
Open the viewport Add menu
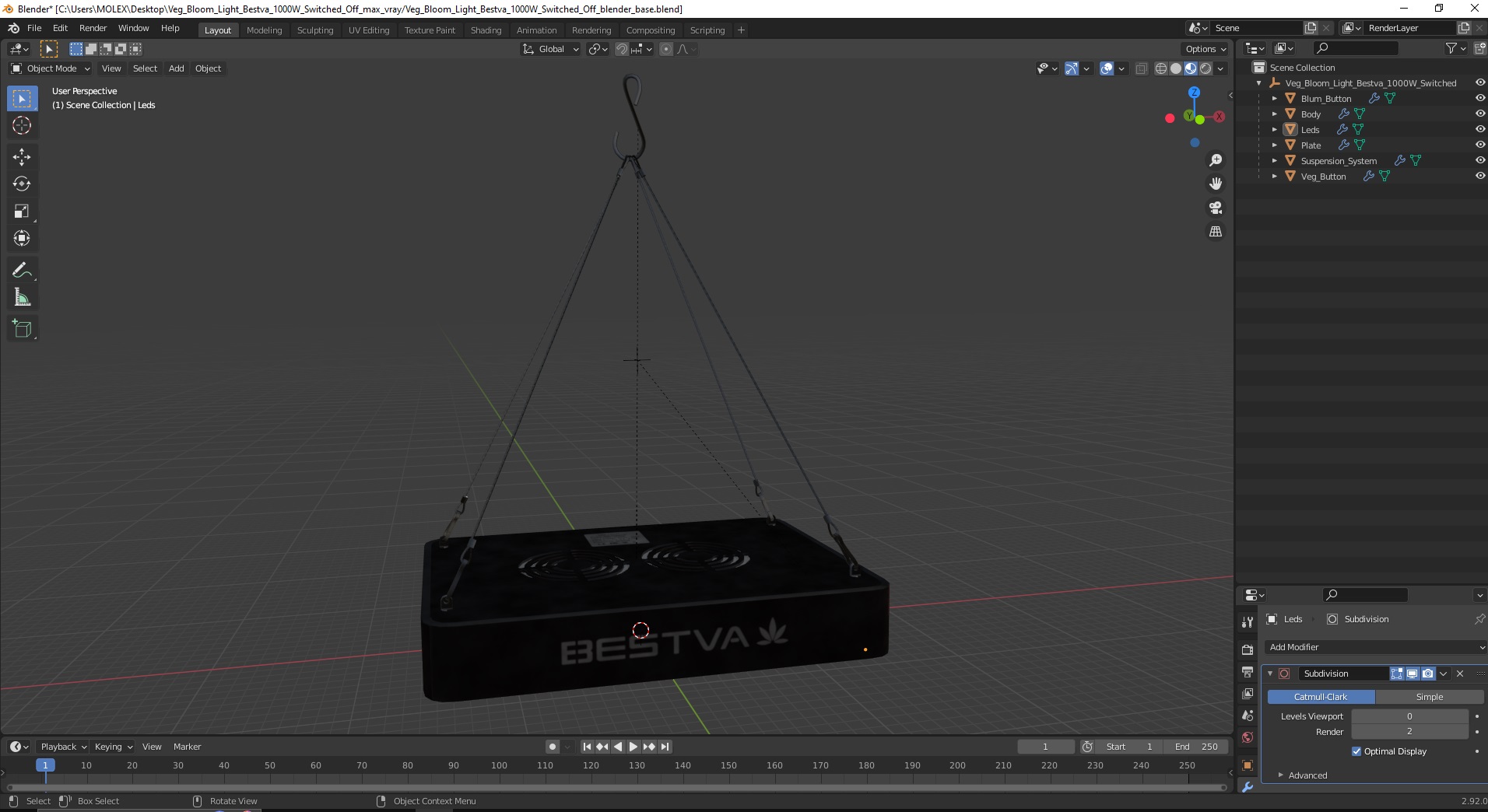(177, 68)
